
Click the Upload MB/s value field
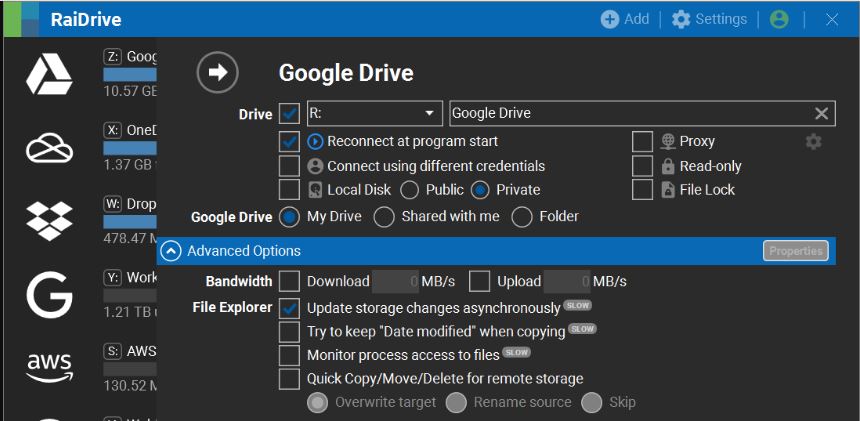coord(567,282)
